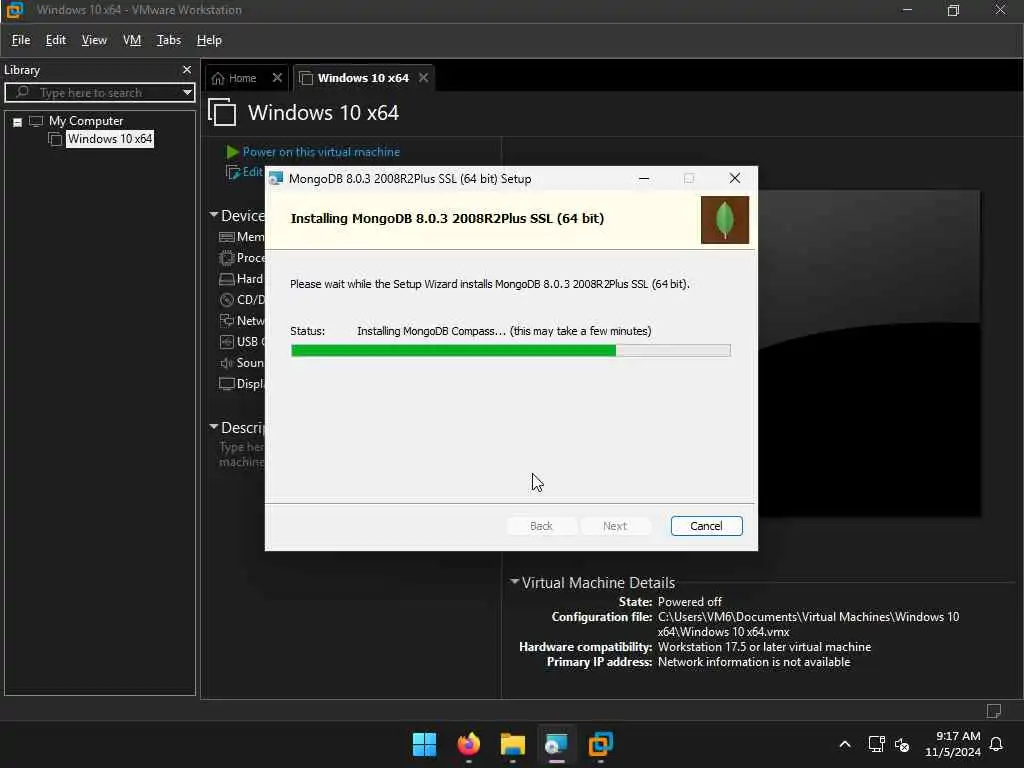Click the Sound Card device icon

pos(227,363)
